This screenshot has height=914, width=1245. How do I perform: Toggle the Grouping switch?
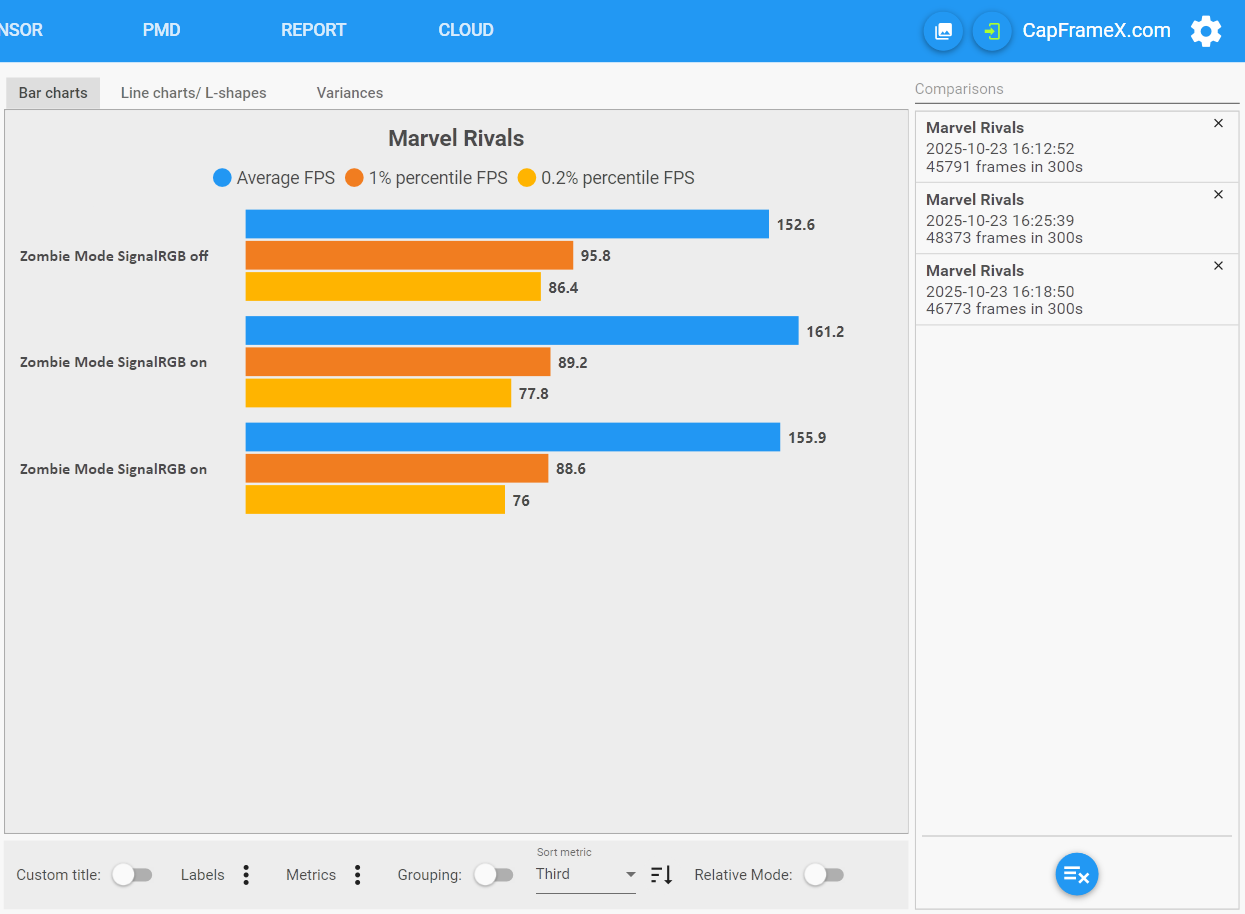click(493, 875)
